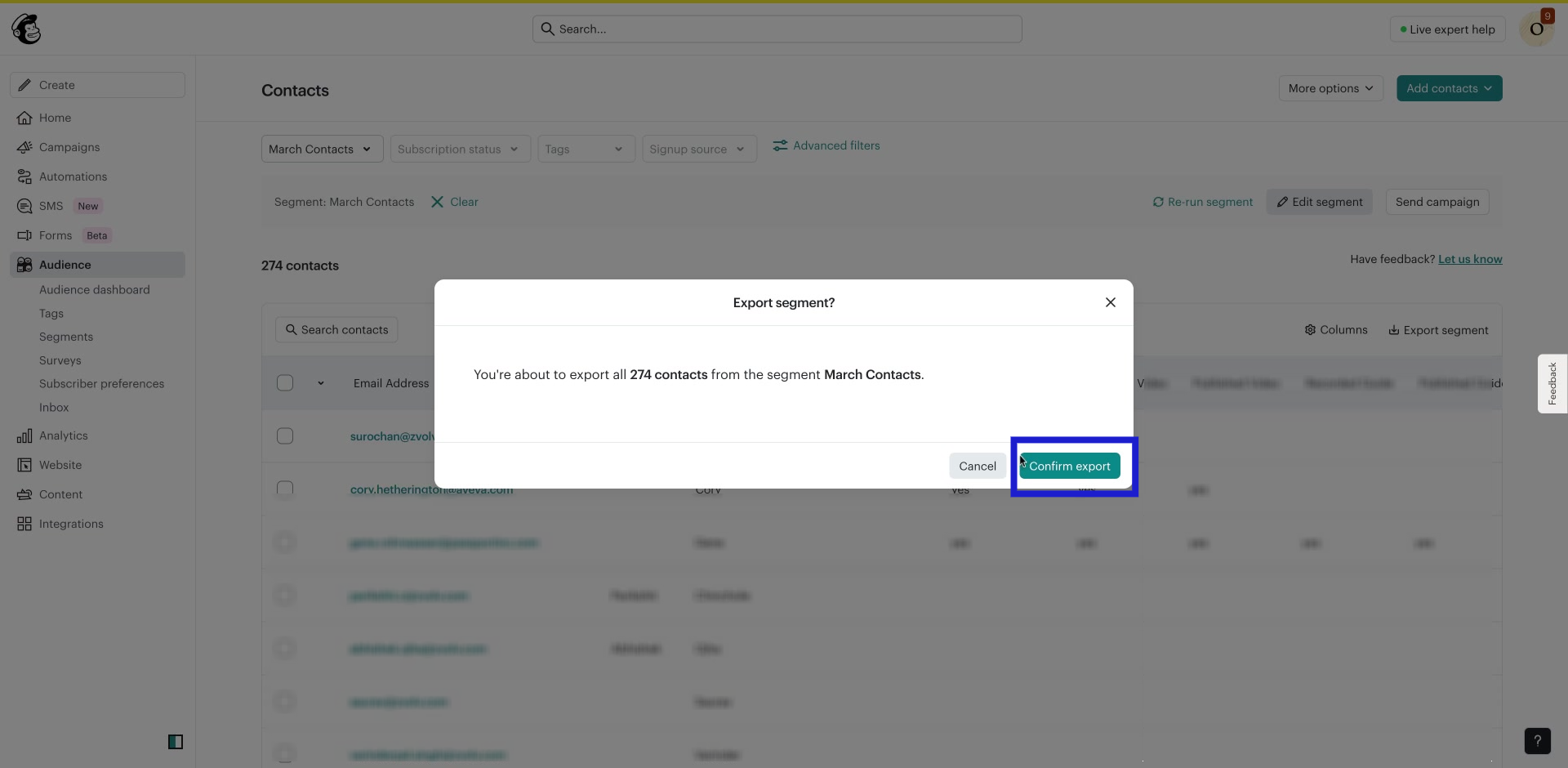The image size is (1568, 768).
Task: Click the Confirm export button
Action: point(1070,466)
